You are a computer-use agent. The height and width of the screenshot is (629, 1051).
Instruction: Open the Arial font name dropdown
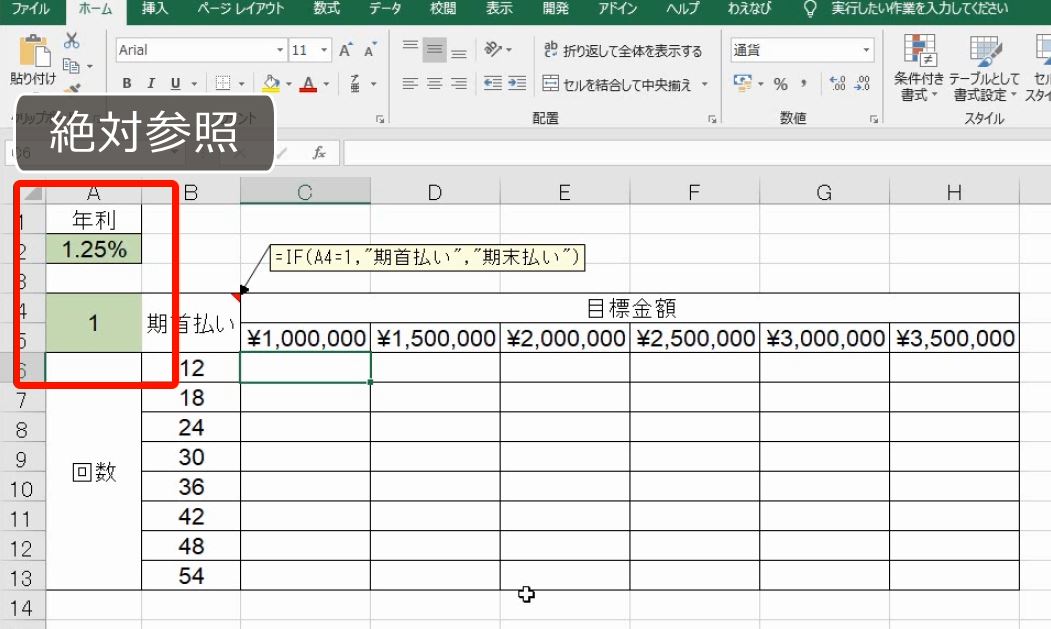coord(280,50)
